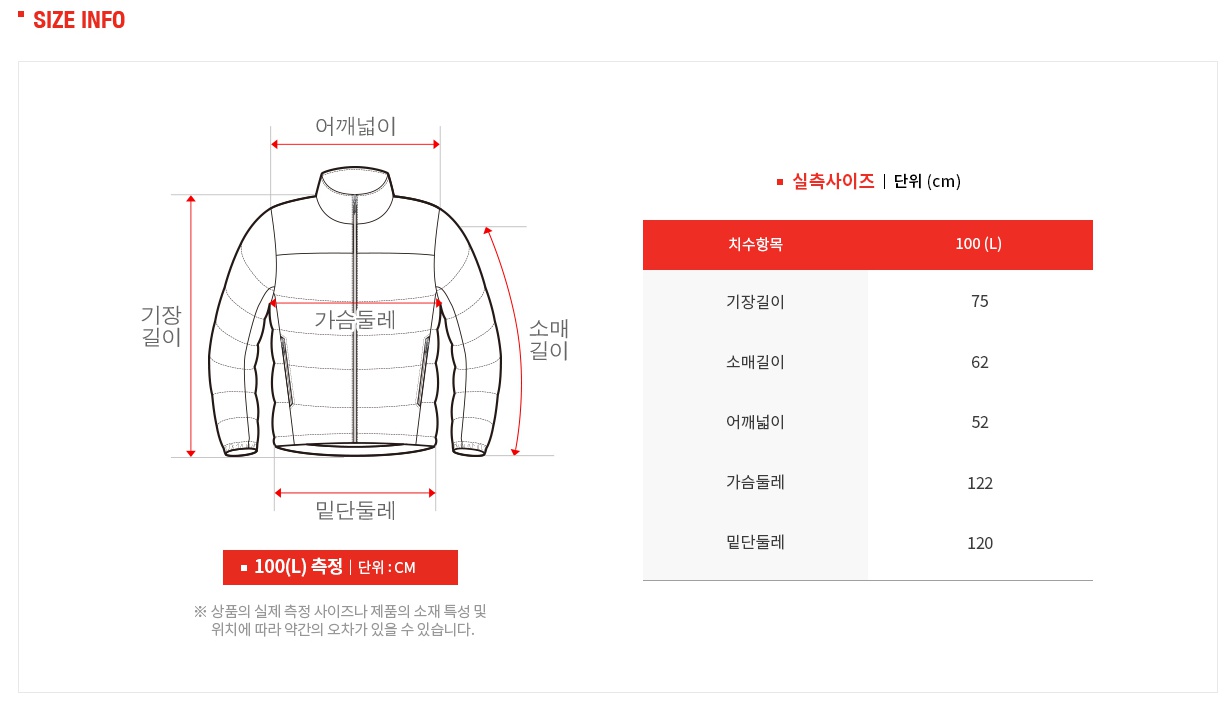Click the red 100(L) 측정 badge

(340, 567)
